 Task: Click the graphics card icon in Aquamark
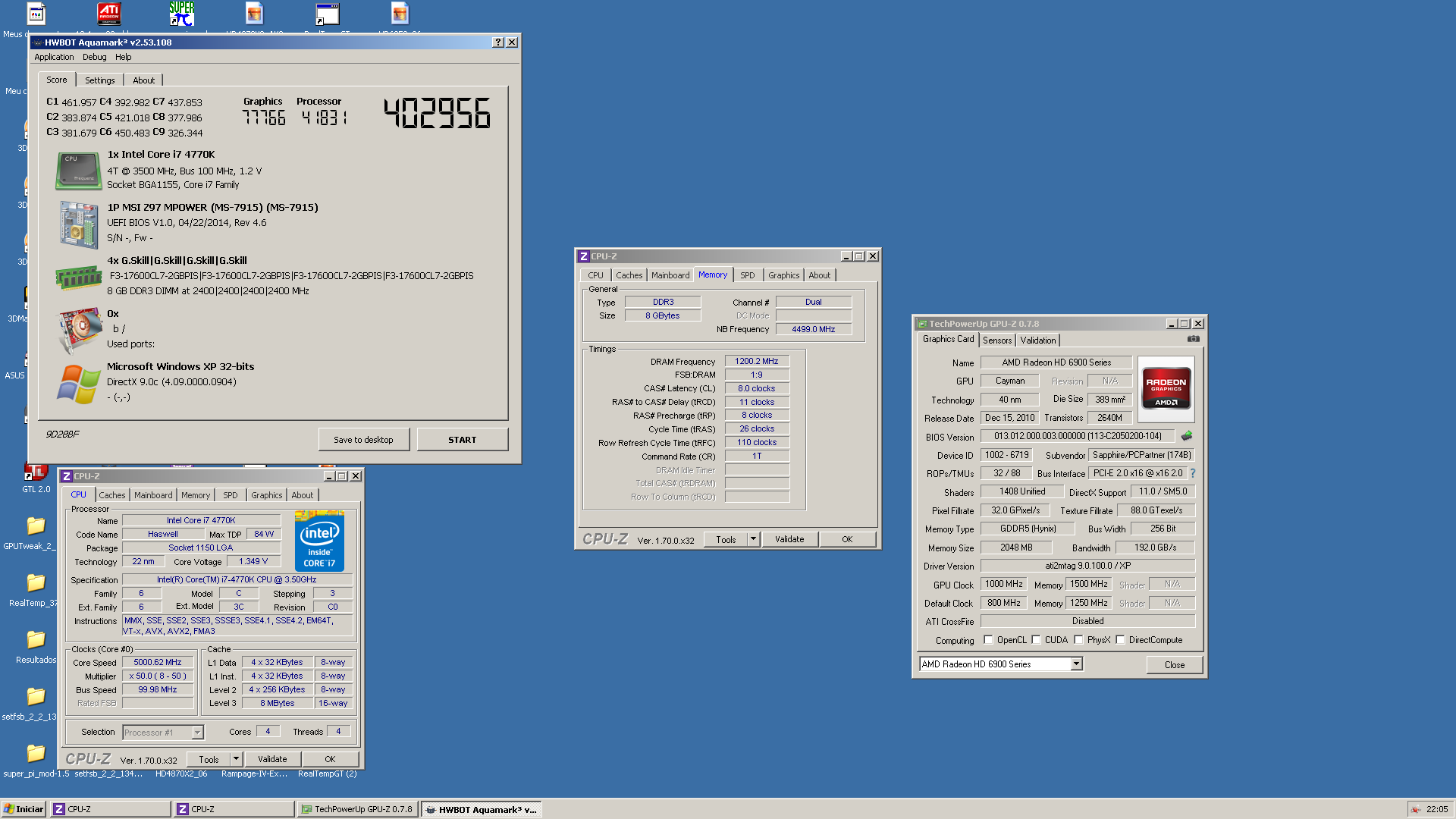coord(80,331)
